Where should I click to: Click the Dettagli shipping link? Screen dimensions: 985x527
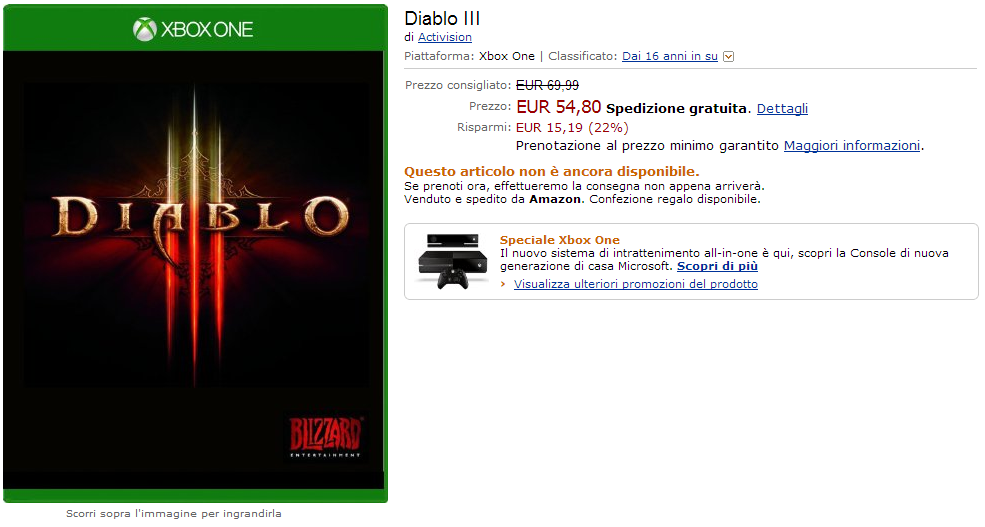click(782, 109)
